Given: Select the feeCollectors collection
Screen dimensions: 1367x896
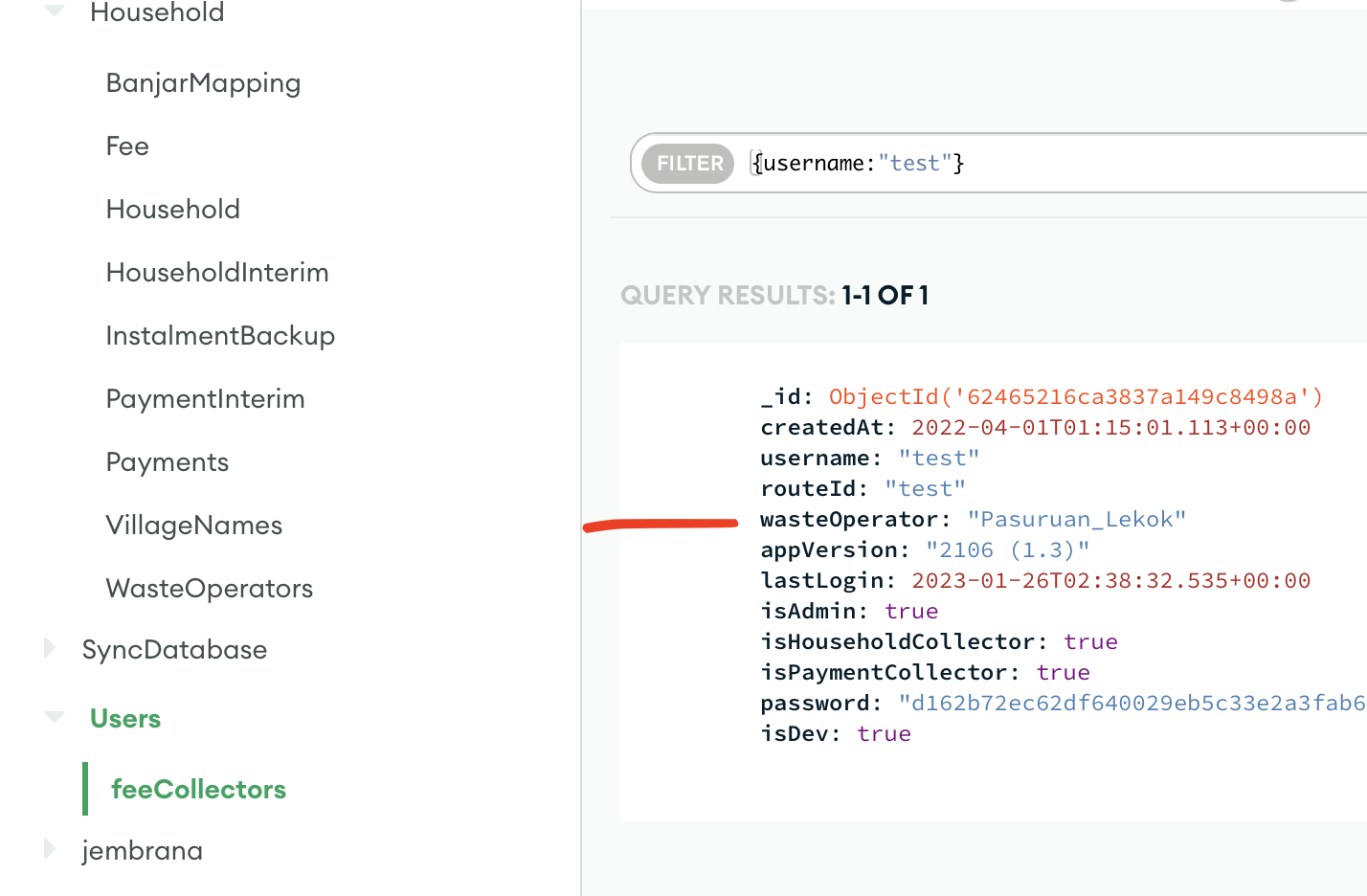Looking at the screenshot, I should point(198,790).
